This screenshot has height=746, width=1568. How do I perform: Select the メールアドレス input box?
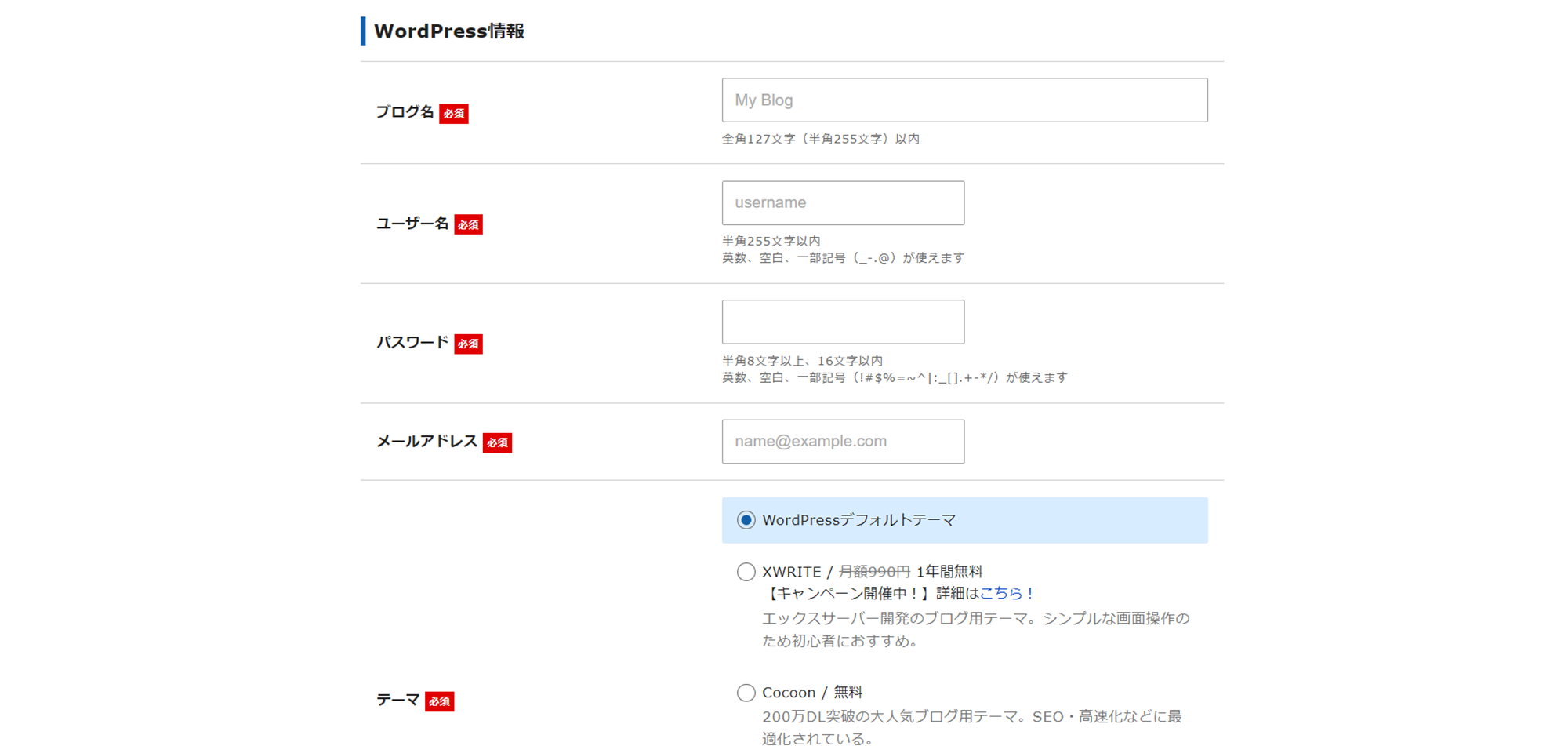[x=842, y=442]
